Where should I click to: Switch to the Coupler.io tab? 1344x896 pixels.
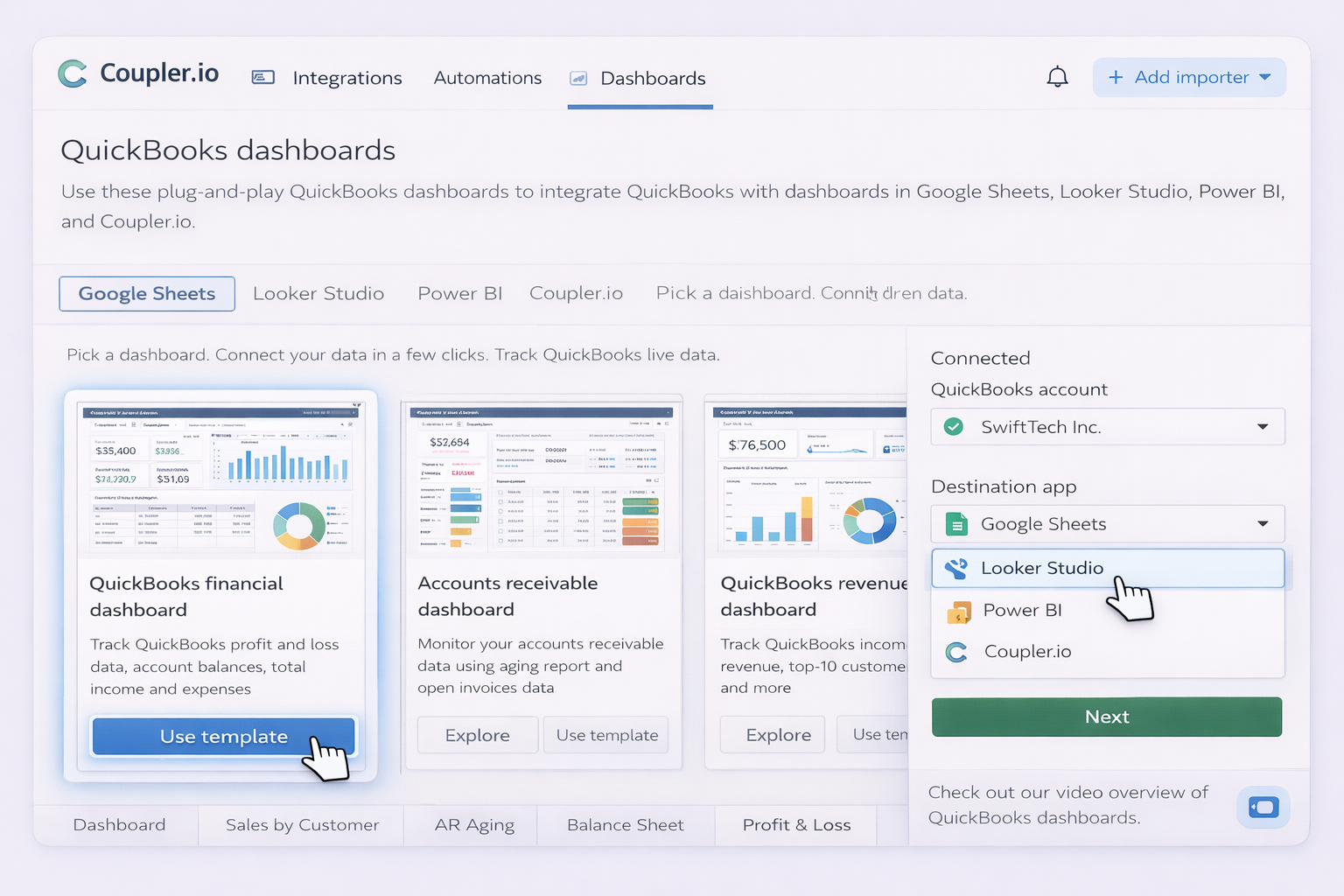coord(576,294)
